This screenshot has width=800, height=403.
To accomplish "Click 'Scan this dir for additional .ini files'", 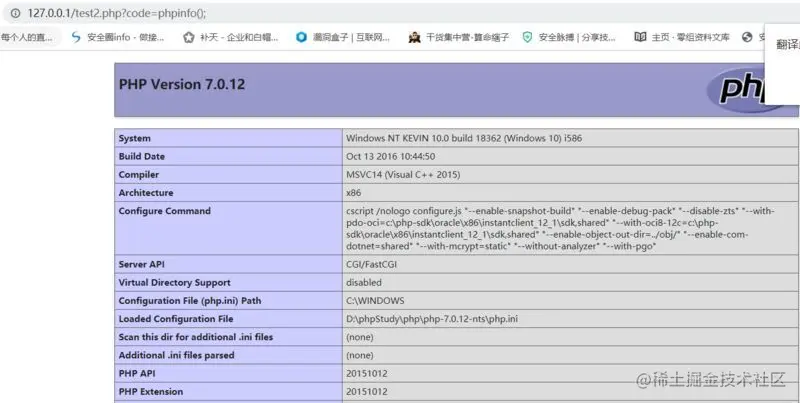I will pos(196,337).
